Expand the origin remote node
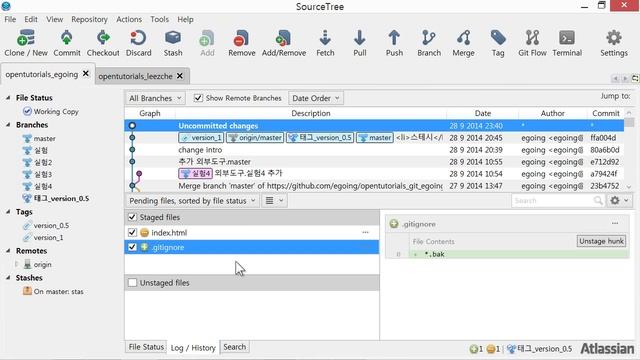 (x=17, y=264)
